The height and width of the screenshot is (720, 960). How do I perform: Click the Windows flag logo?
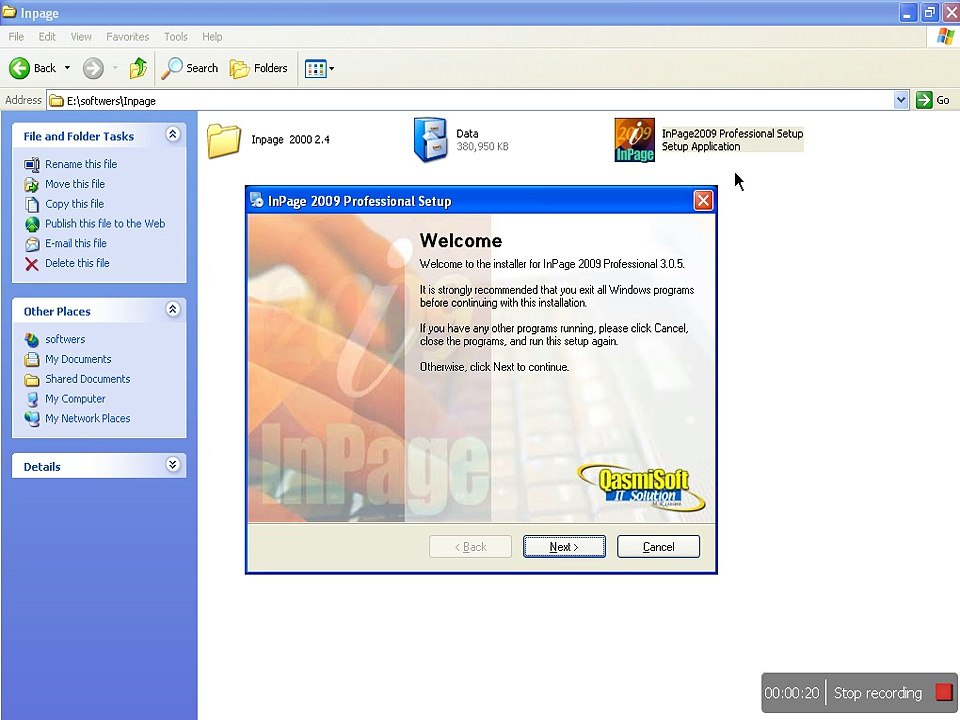click(x=945, y=37)
